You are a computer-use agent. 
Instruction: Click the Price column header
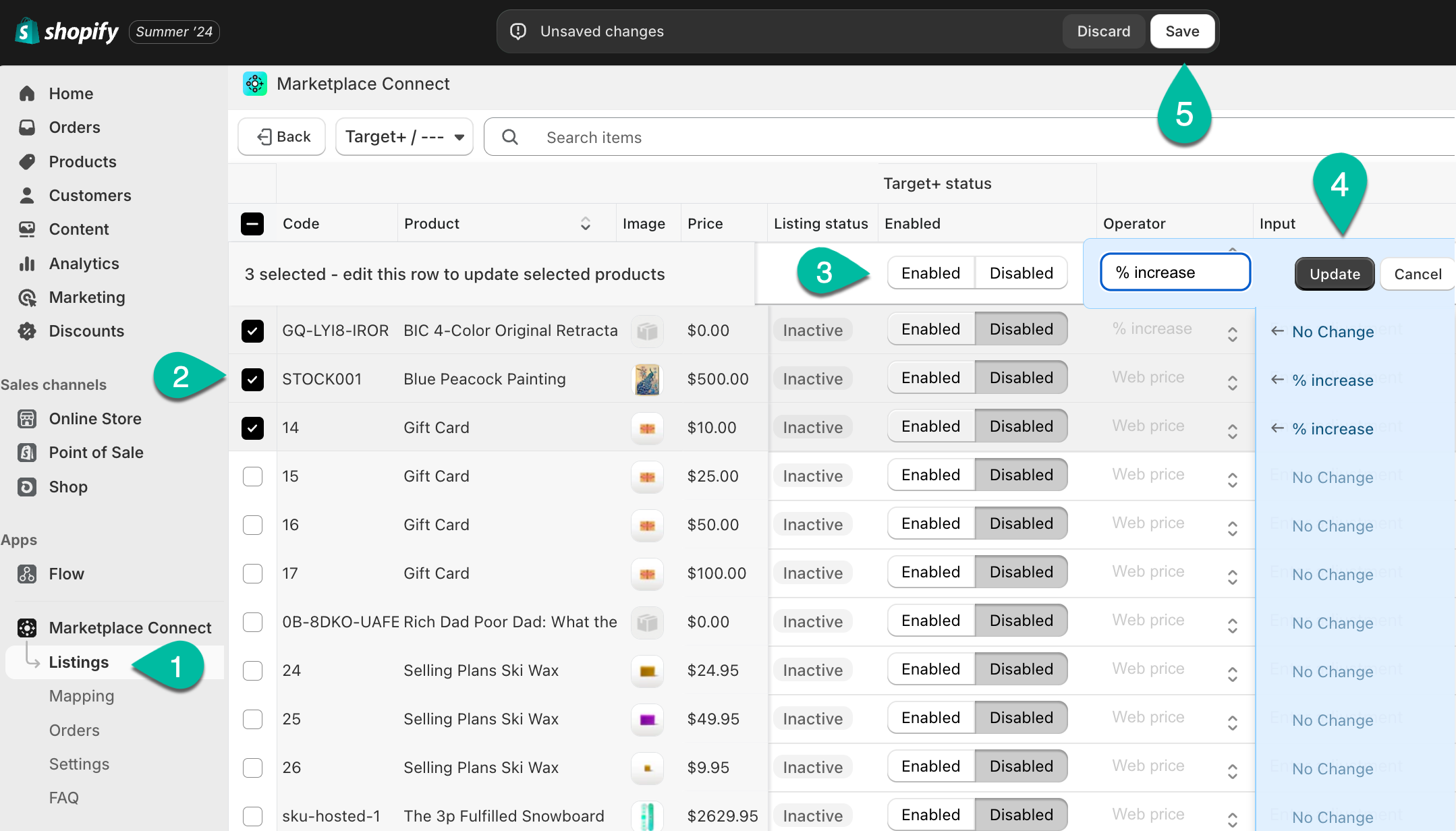click(x=705, y=224)
